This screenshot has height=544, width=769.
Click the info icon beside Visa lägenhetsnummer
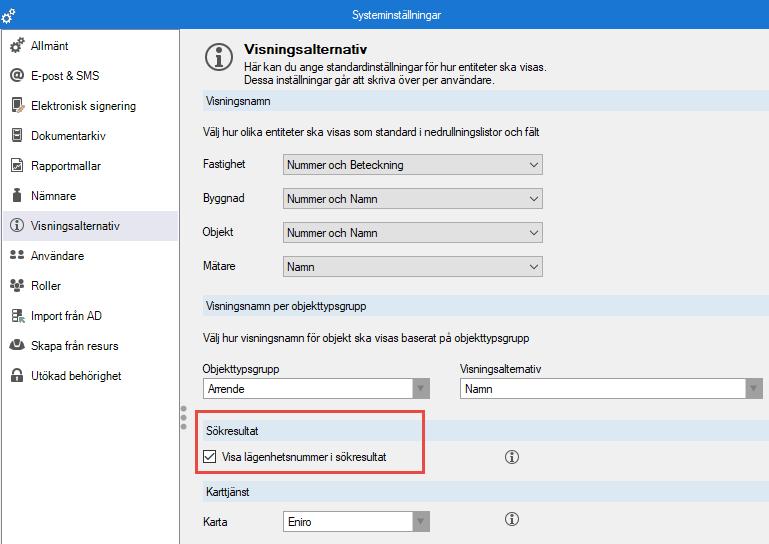512,457
